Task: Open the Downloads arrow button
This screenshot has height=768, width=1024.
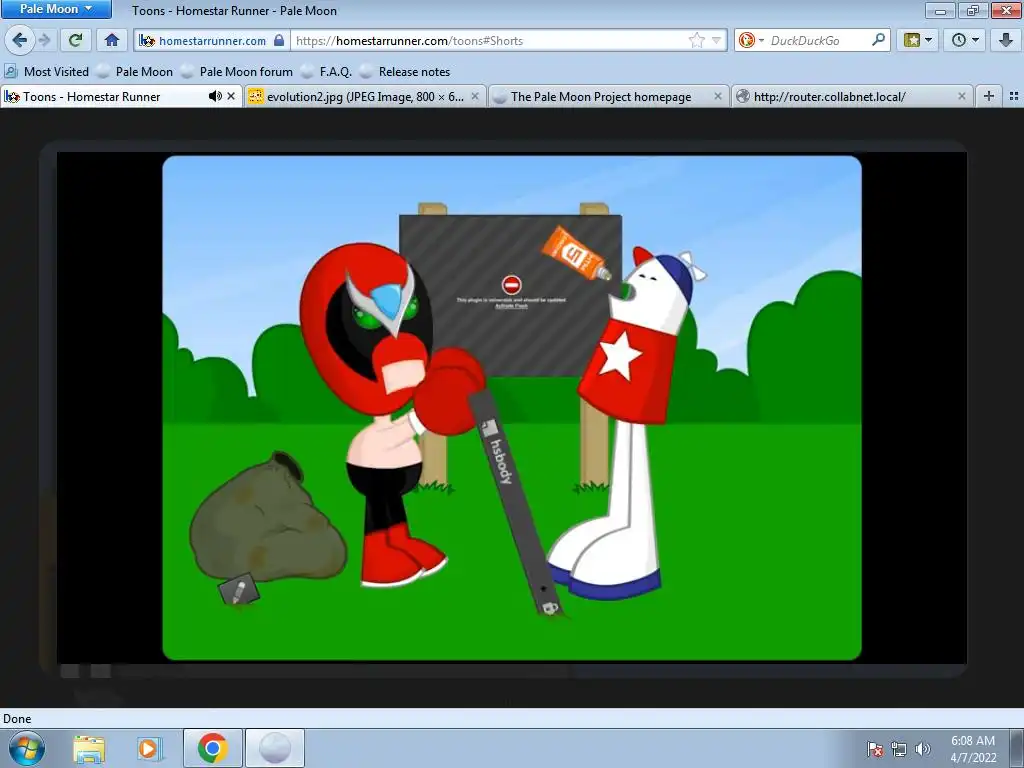Action: (x=1006, y=40)
